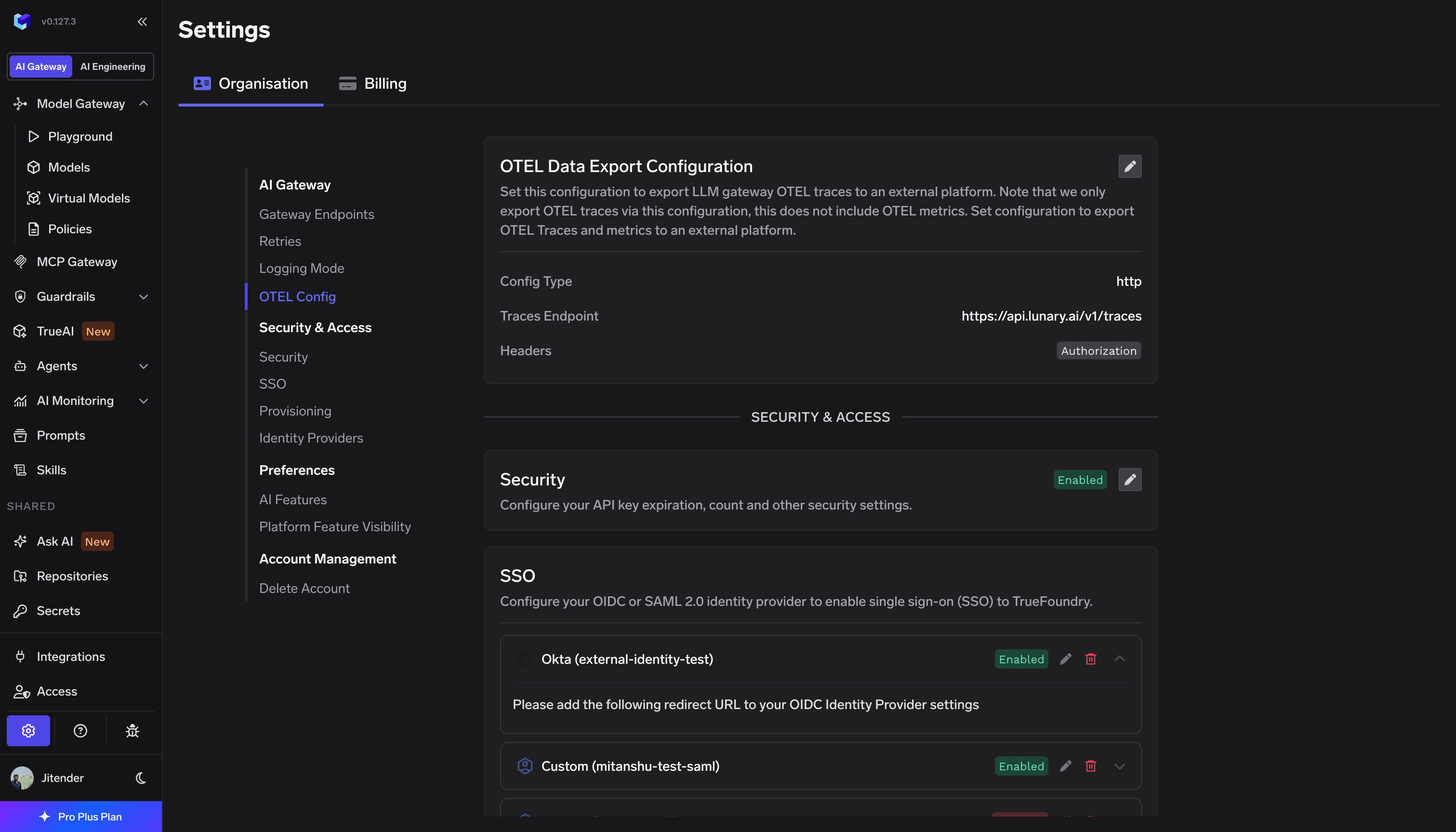Image resolution: width=1456 pixels, height=832 pixels.
Task: Click the TrueFoundry logo icon
Action: 22,21
